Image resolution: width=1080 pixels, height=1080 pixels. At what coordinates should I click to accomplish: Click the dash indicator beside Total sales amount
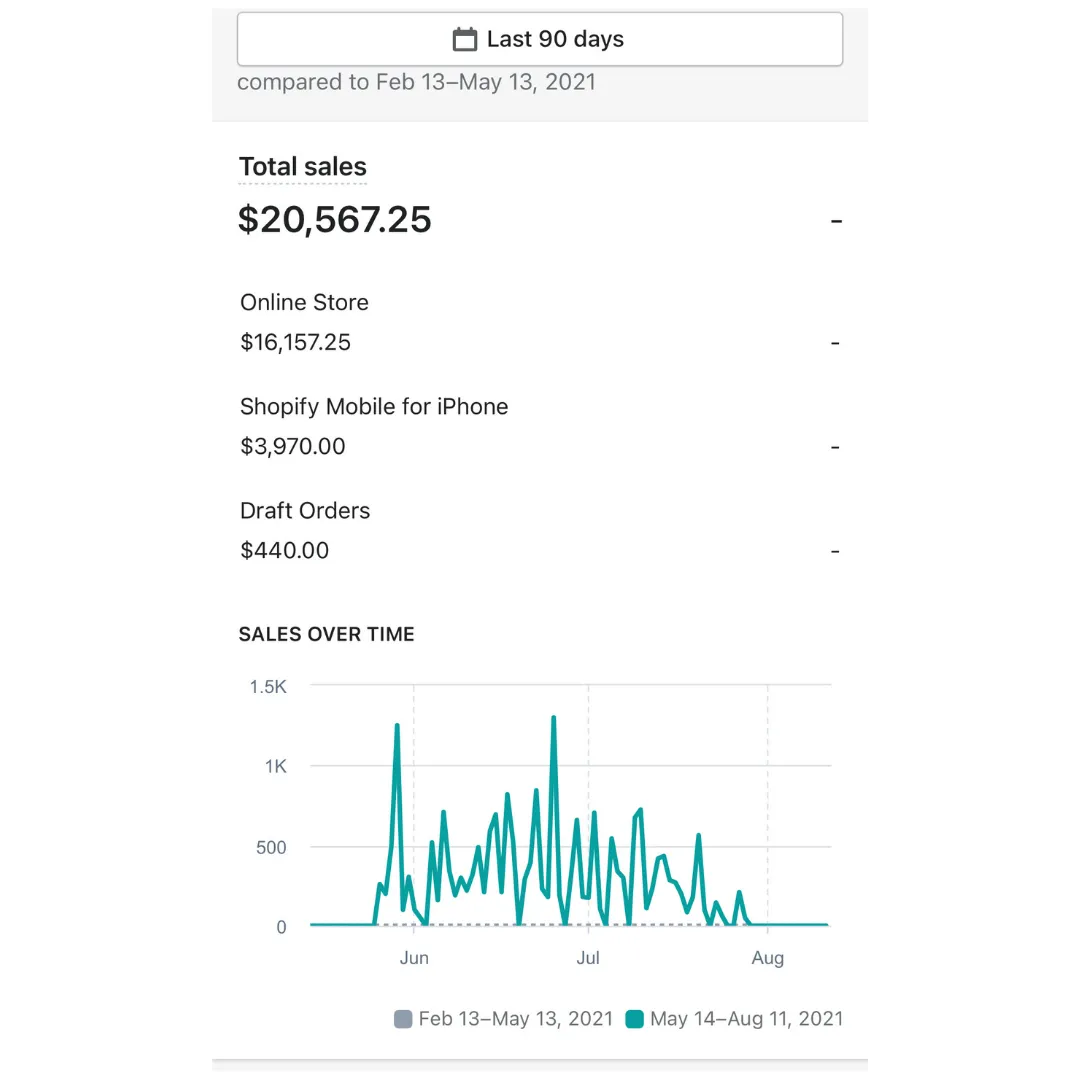(x=837, y=220)
